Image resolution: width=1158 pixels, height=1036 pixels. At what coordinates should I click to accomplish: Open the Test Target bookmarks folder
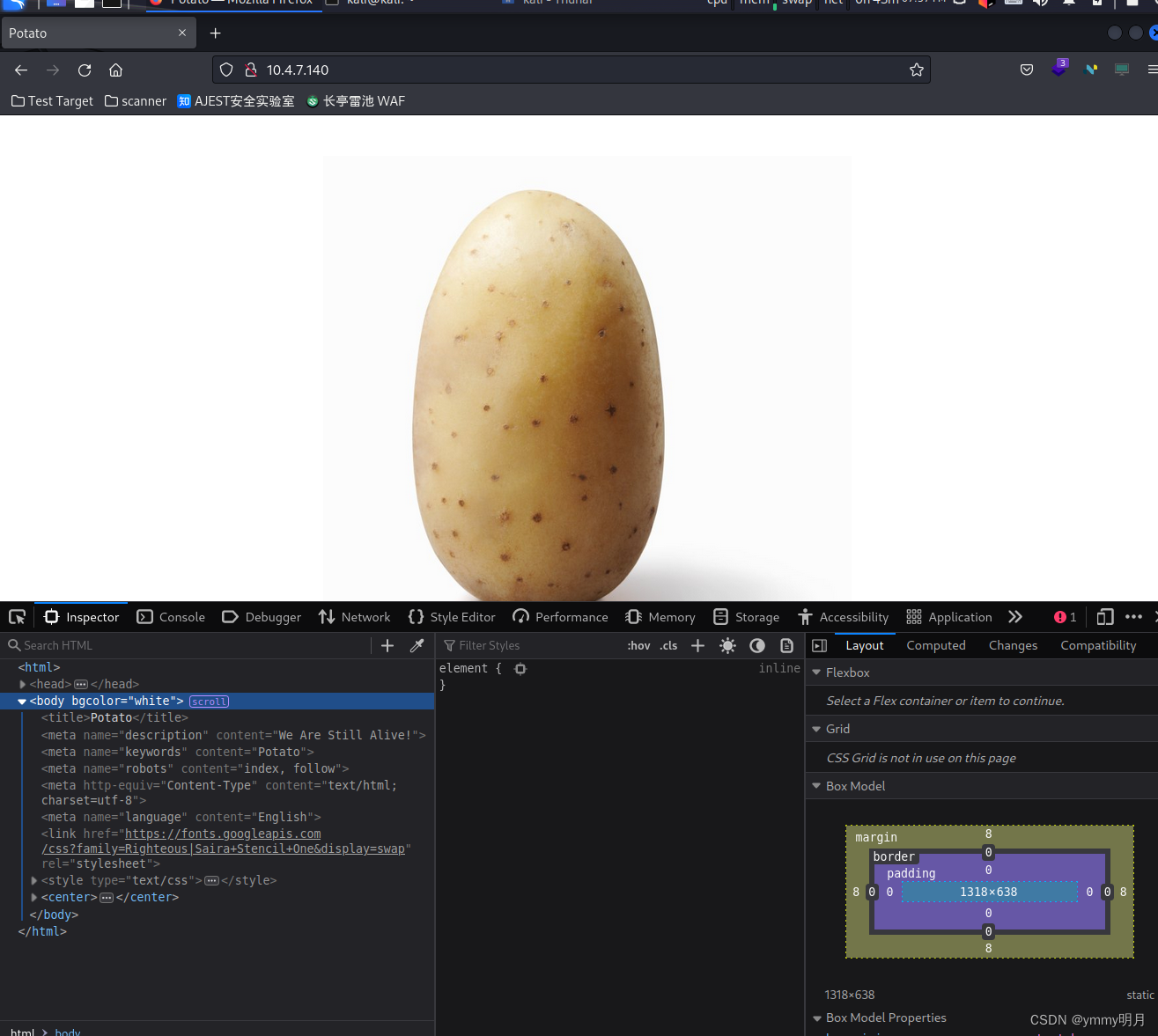51,100
